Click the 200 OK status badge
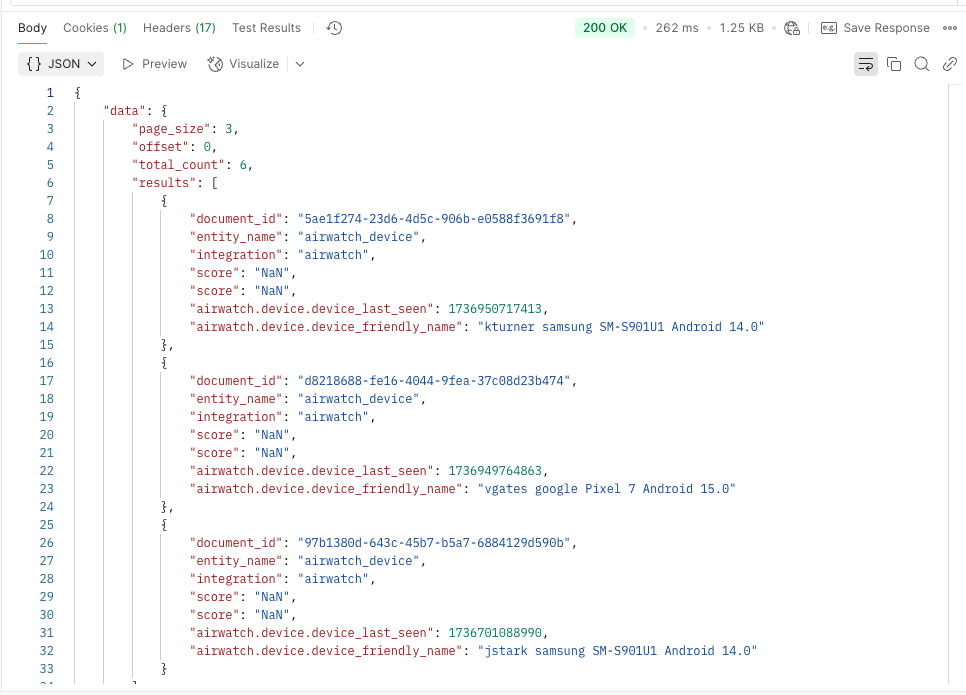Image resolution: width=966 pixels, height=695 pixels. [x=604, y=27]
